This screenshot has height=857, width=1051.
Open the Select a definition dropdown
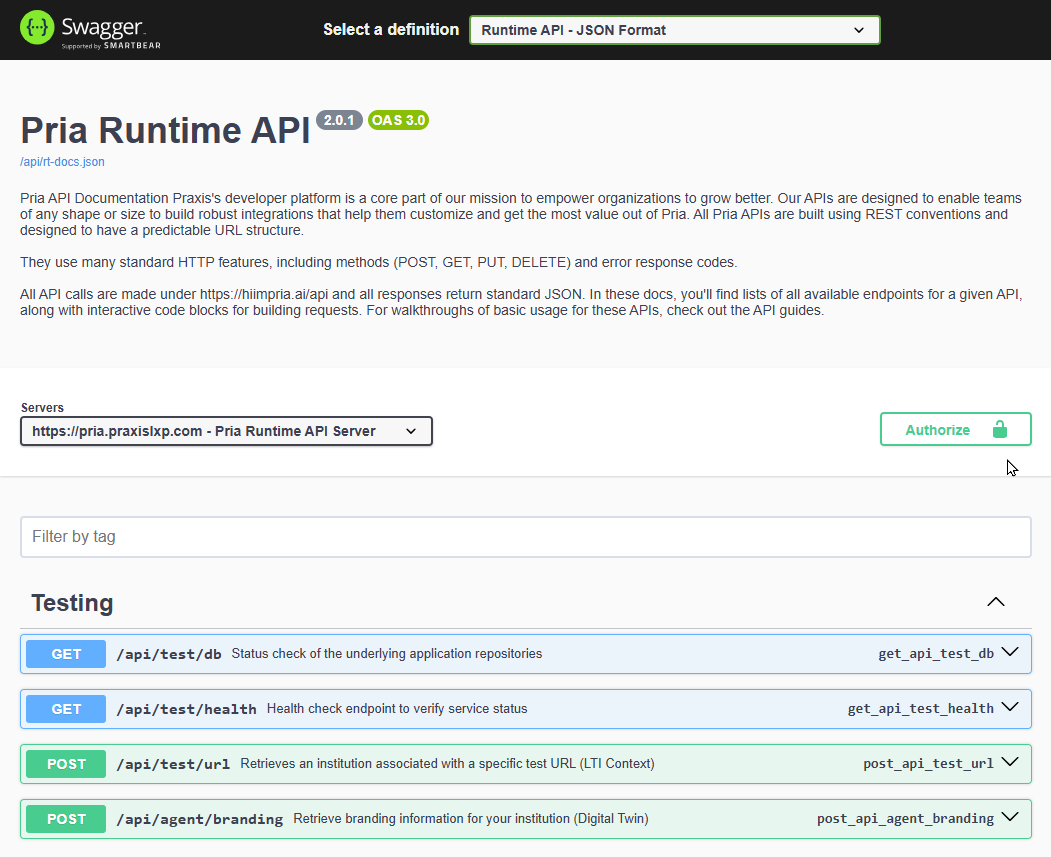[674, 30]
